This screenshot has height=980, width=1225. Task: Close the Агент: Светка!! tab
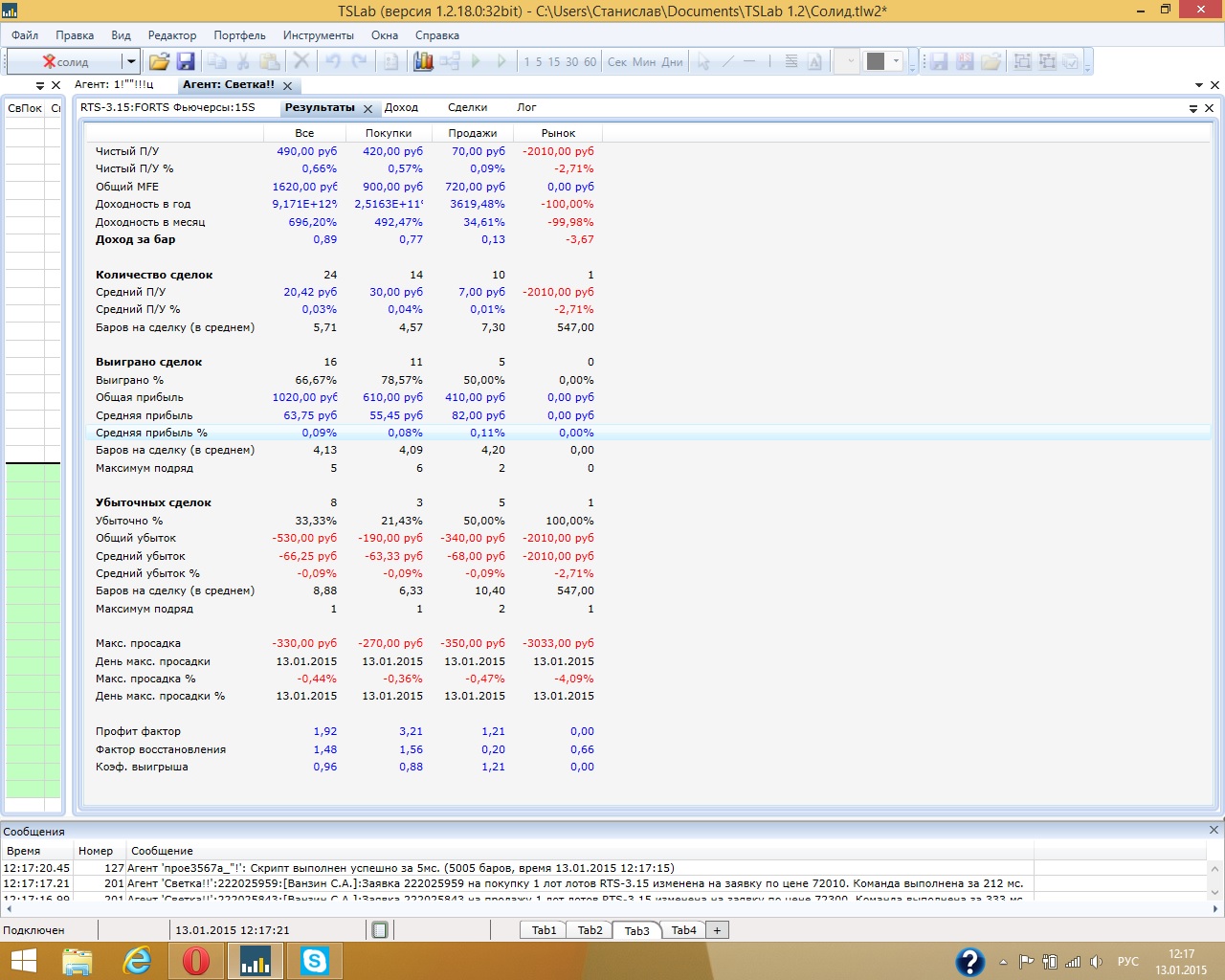click(287, 85)
